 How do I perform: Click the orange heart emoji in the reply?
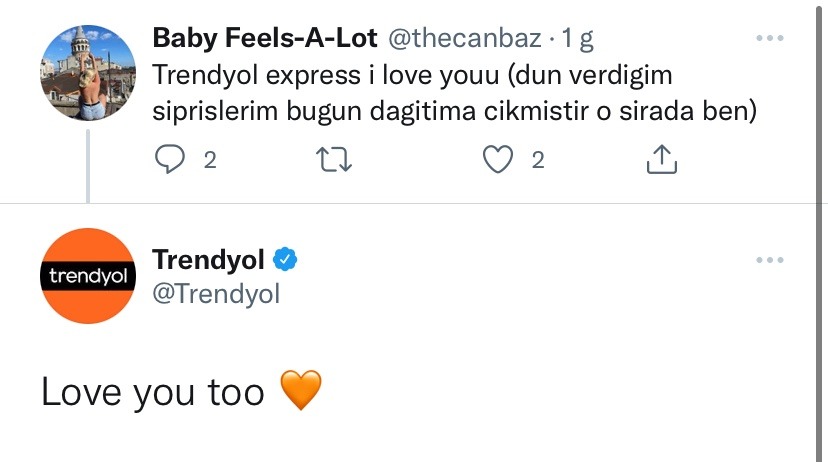click(301, 391)
